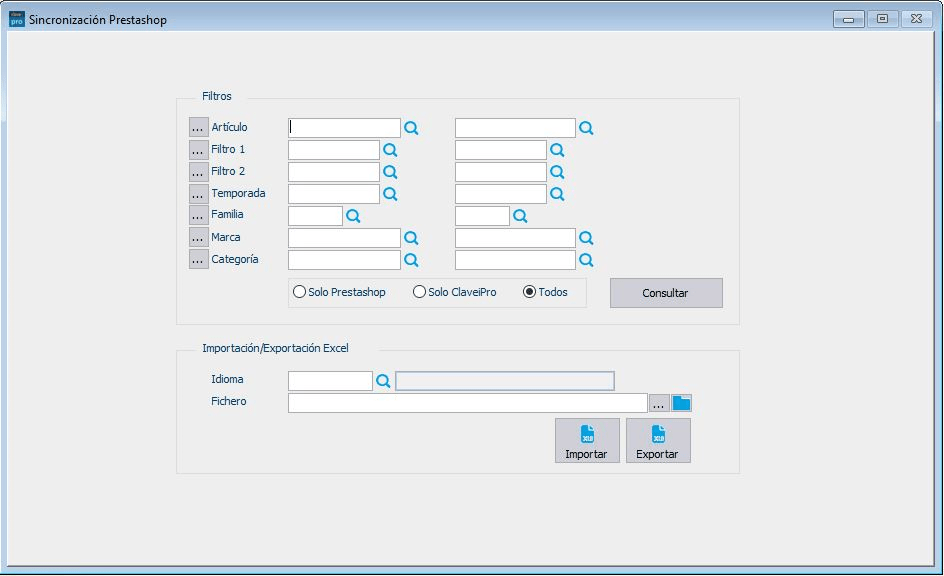Click the Consultar button
The image size is (944, 576).
point(666,293)
